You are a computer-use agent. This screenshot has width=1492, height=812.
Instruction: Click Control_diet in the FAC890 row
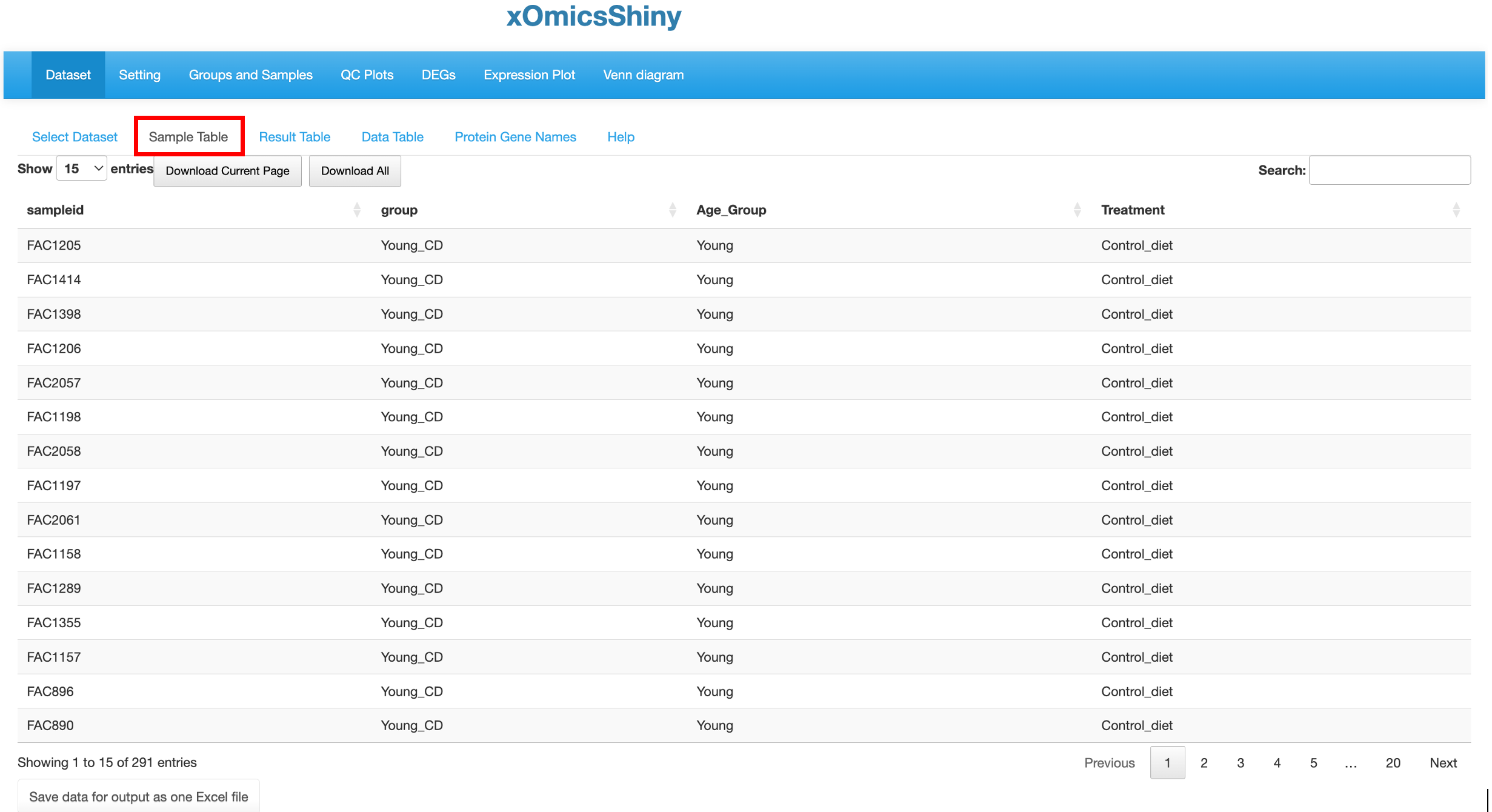coord(1137,725)
